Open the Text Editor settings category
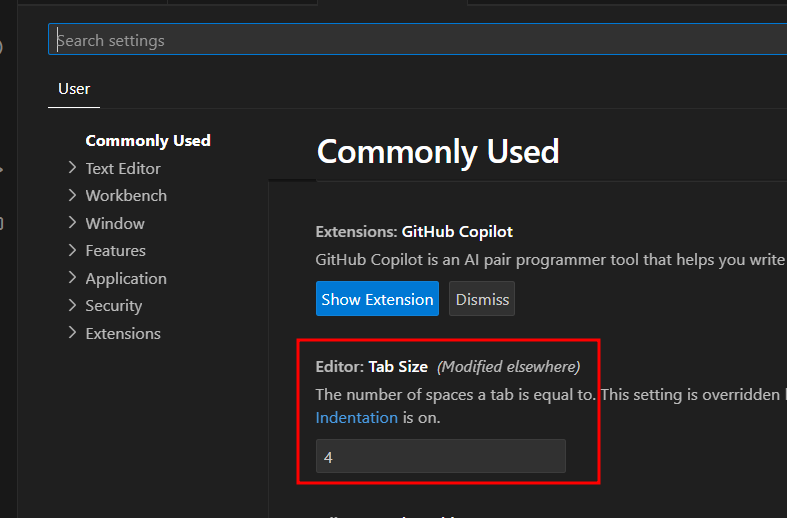The image size is (787, 518). pyautogui.click(x=123, y=168)
